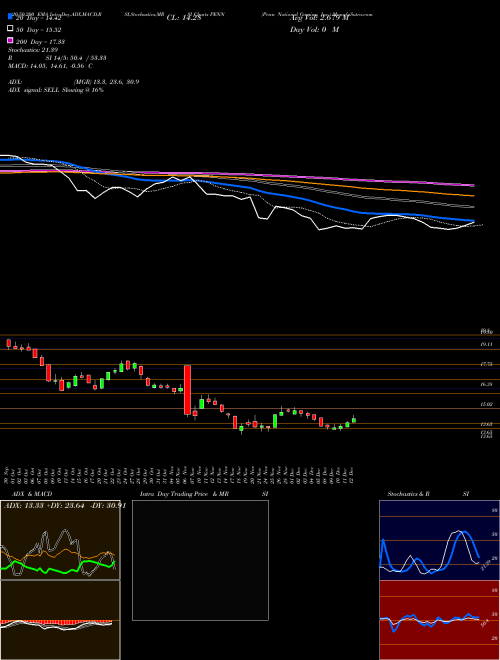The height and width of the screenshot is (660, 500).
Task: Click the blue 20 Day EMA legend swatch
Action: [10, 16]
